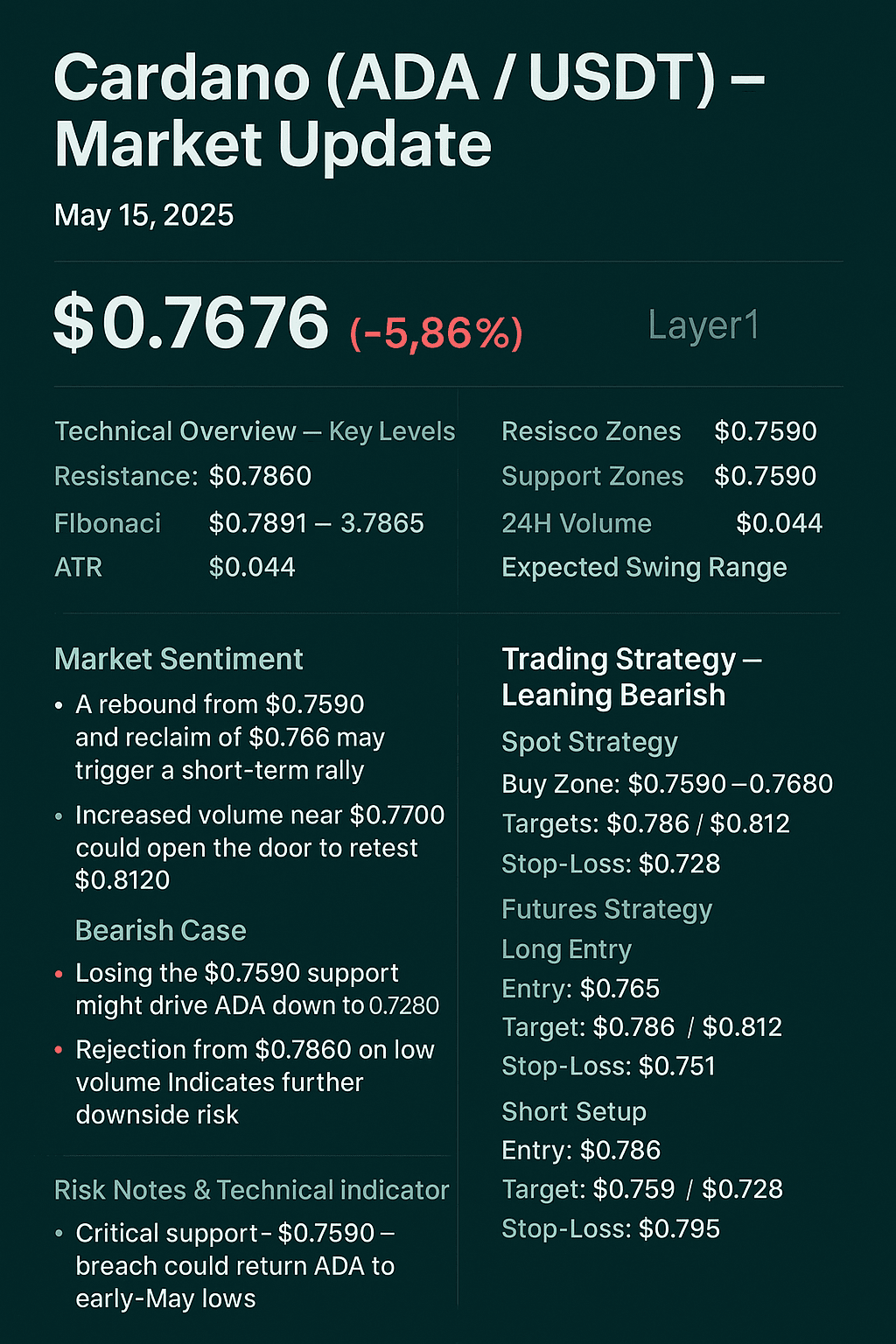This screenshot has width=896, height=1344.
Task: Click the May 15, 2025 date
Action: 143,215
